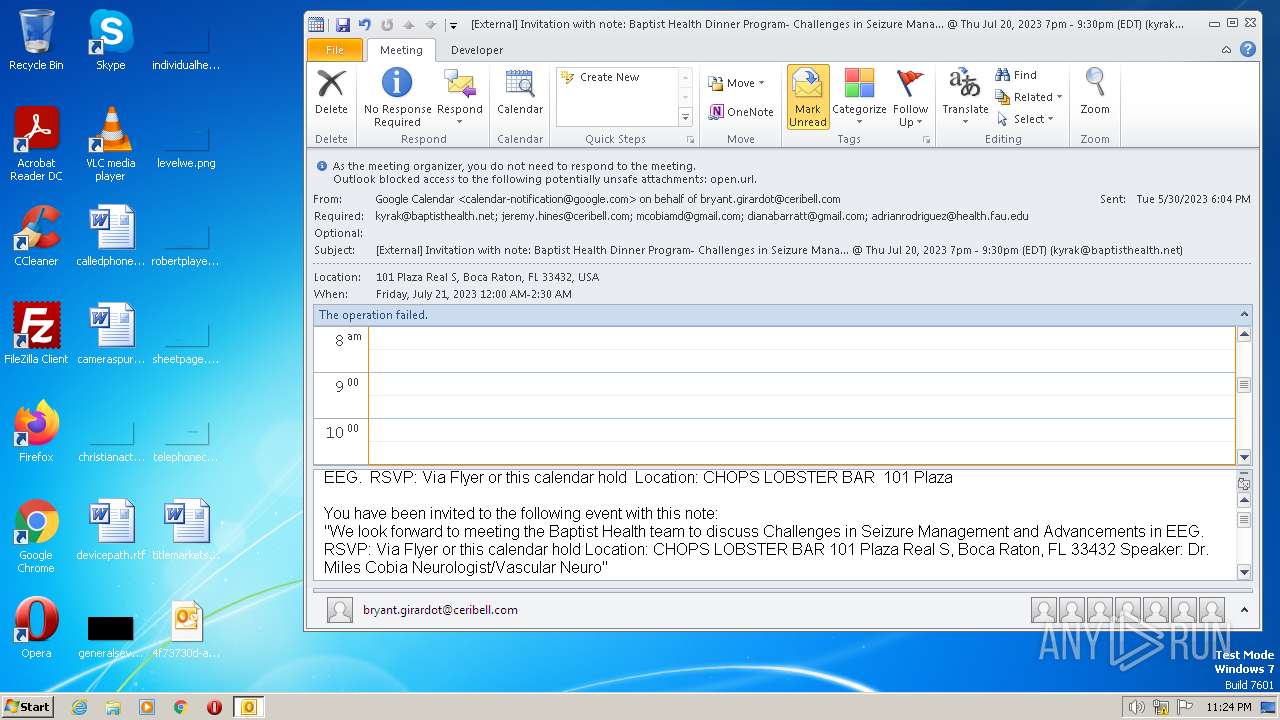
Task: Send item to OneNote
Action: [741, 112]
